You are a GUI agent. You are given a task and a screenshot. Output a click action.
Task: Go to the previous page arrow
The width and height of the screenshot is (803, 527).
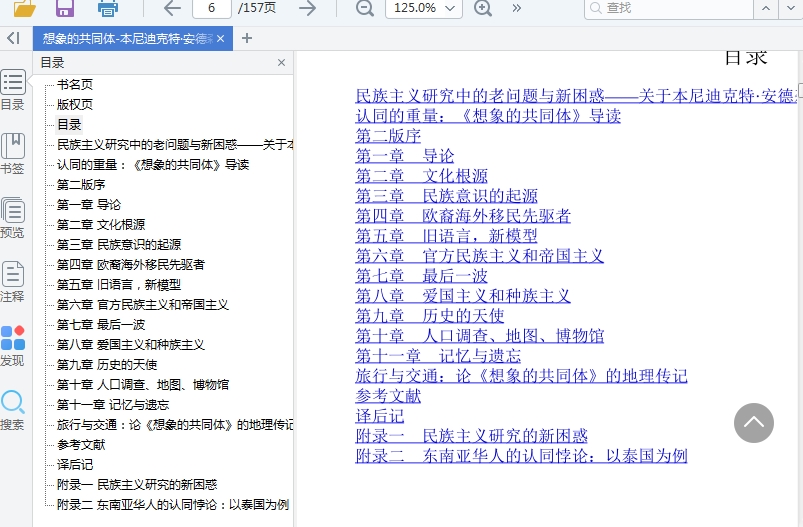tap(172, 8)
